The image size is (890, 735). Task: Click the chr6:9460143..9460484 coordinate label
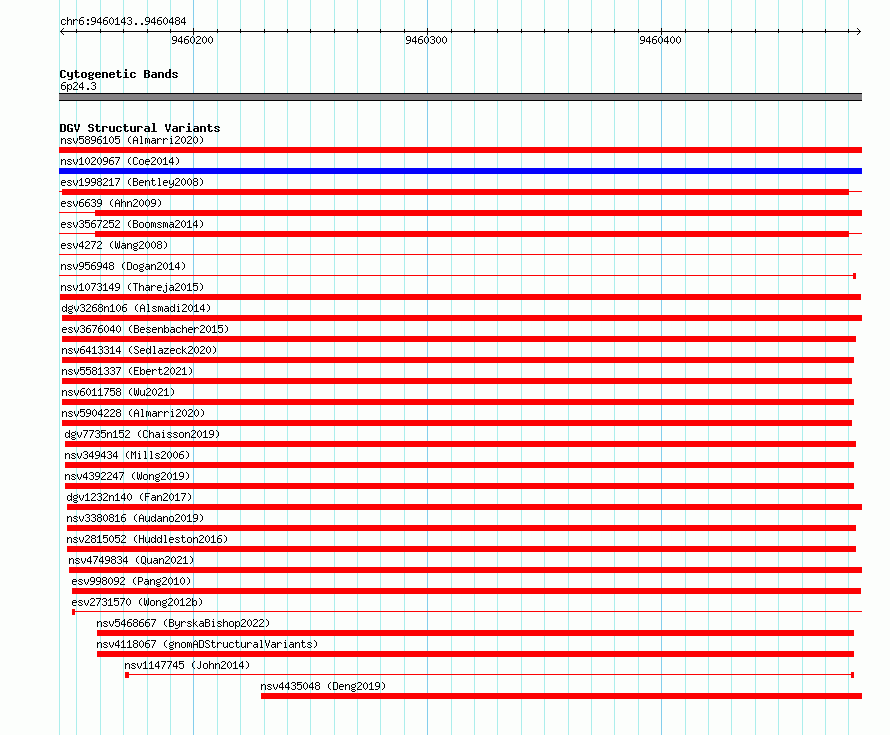(x=123, y=21)
